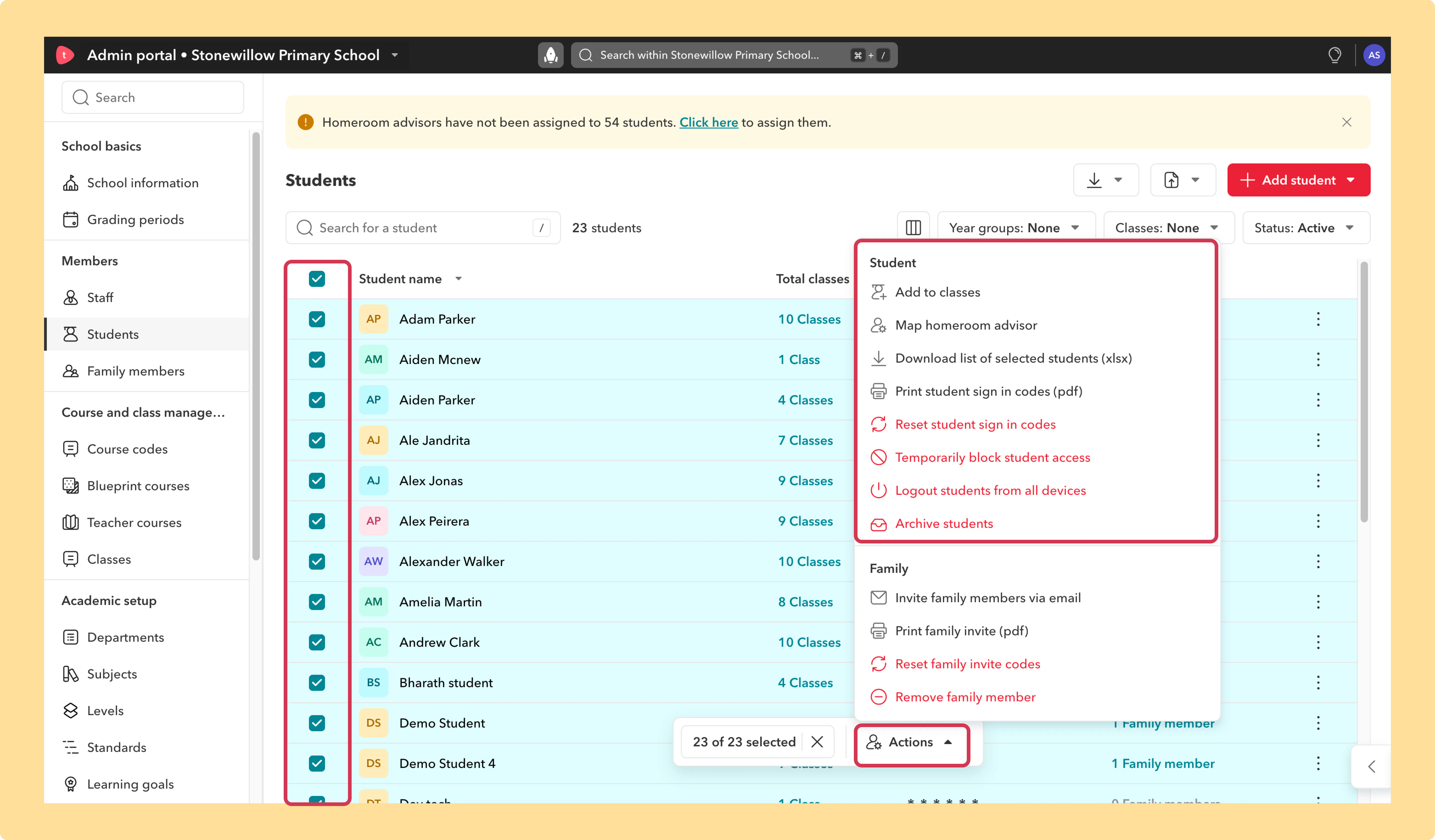Open row options for Aiden Mcnew
Screen dimensions: 1435x840
(1318, 359)
